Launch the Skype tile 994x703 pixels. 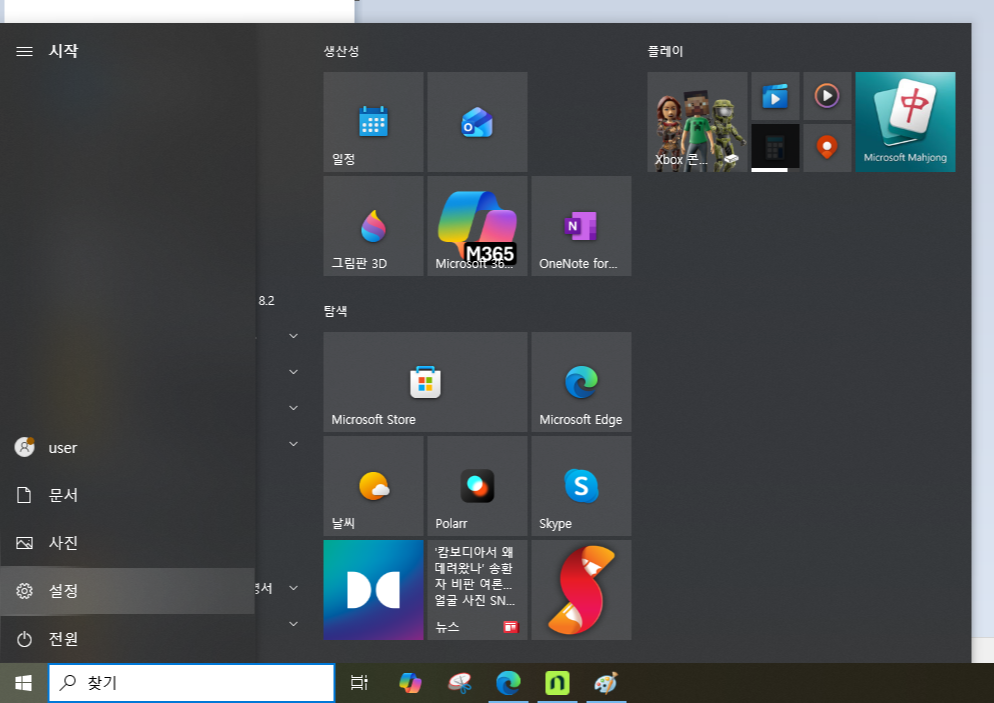[x=581, y=486]
